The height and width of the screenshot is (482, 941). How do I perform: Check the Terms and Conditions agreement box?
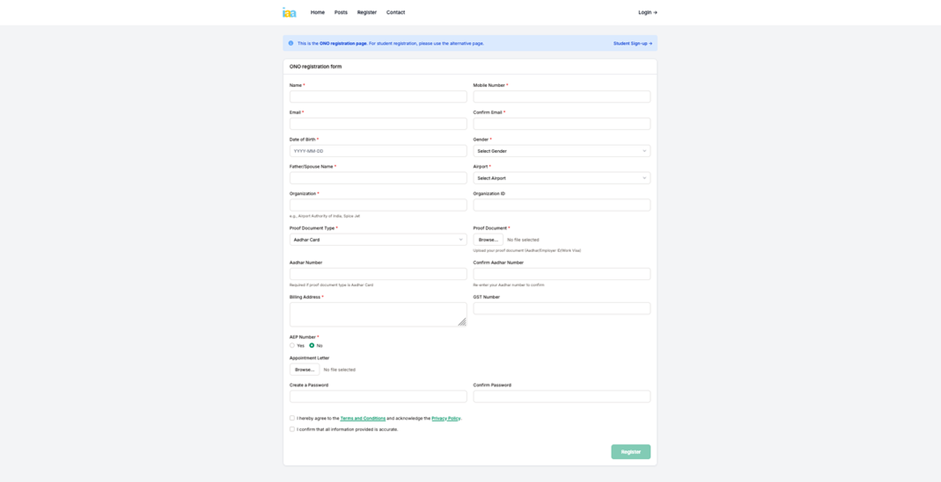pyautogui.click(x=292, y=418)
